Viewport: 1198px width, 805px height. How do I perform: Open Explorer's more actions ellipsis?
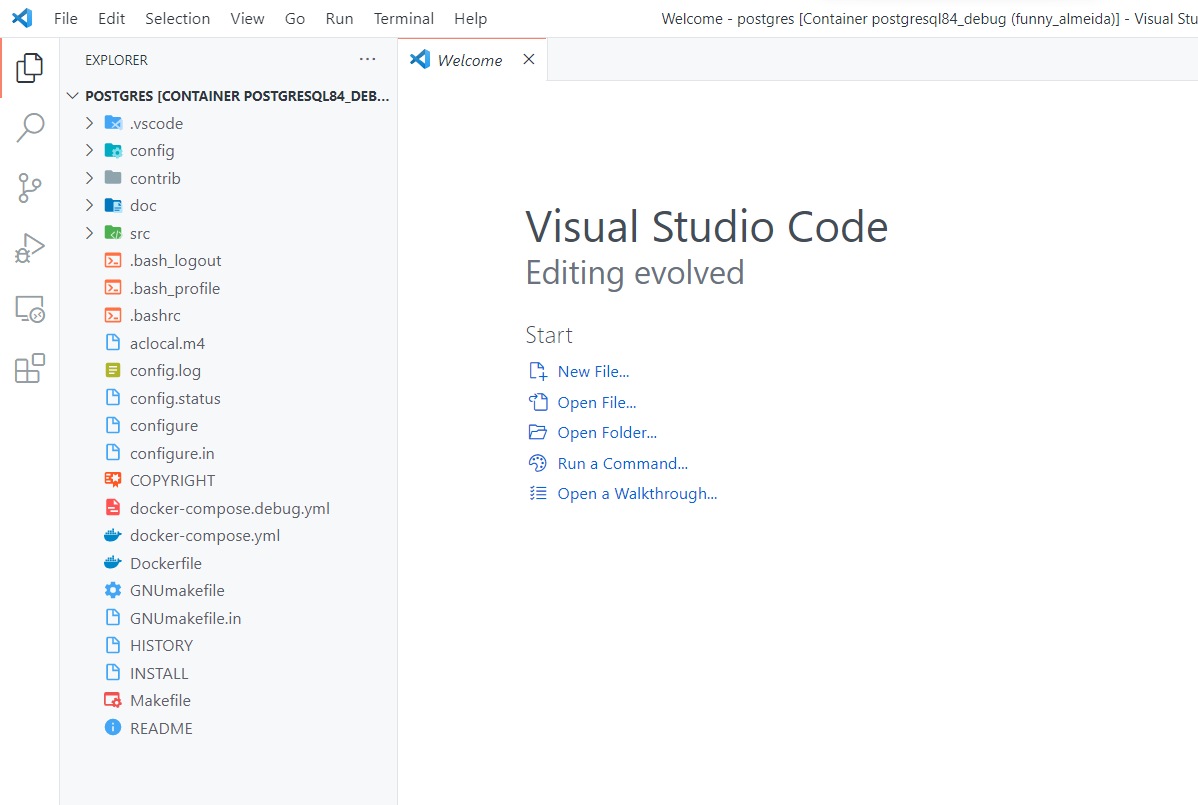coord(367,60)
